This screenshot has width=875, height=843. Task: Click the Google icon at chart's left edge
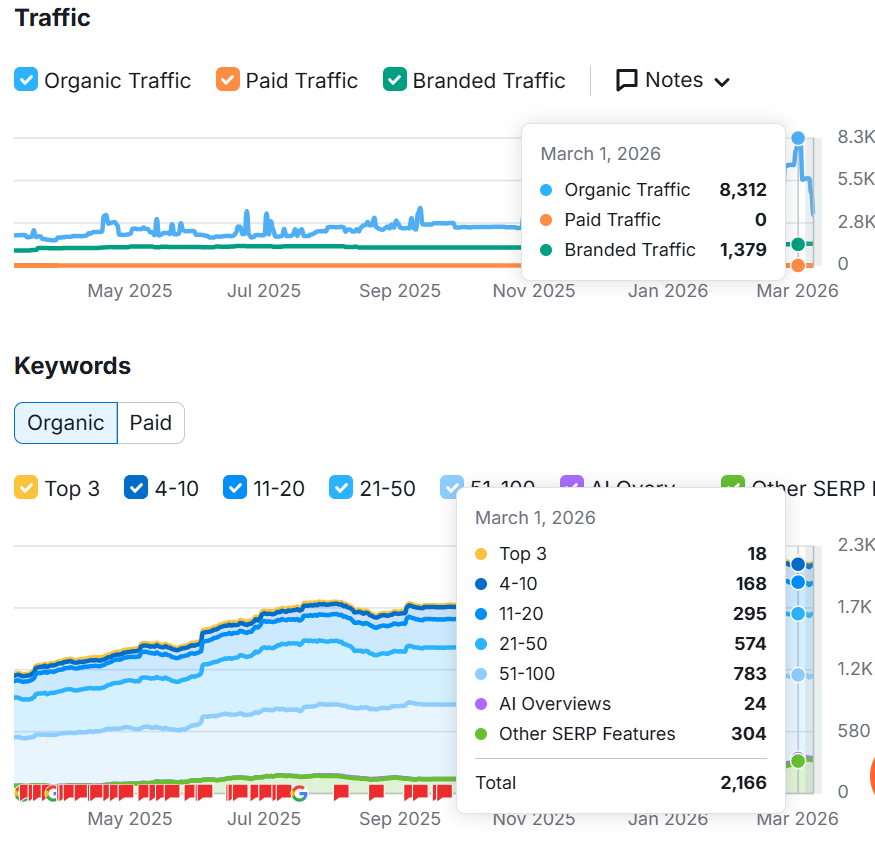pos(51,794)
